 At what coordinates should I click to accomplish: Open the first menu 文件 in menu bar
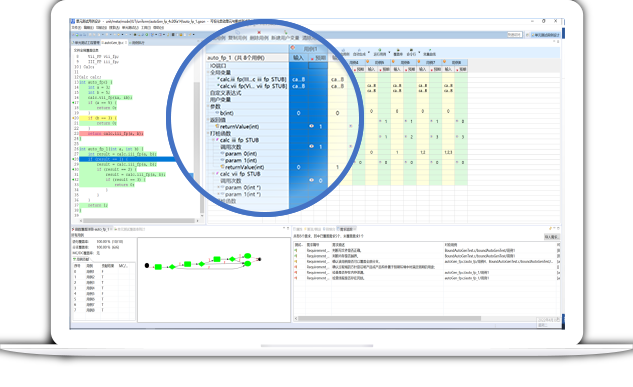[x=77, y=27]
